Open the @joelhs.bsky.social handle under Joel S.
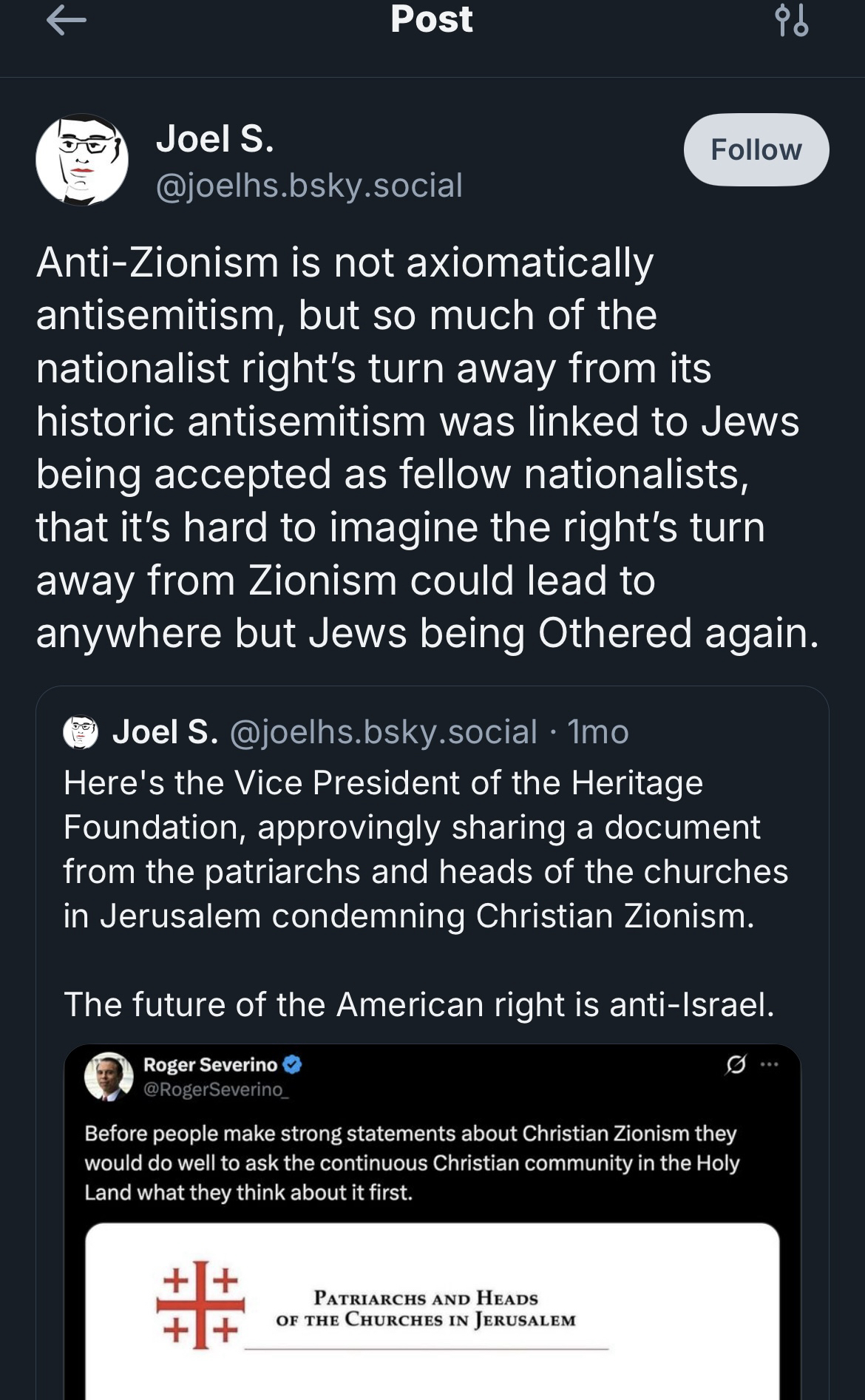This screenshot has width=865, height=1400. pos(309,185)
